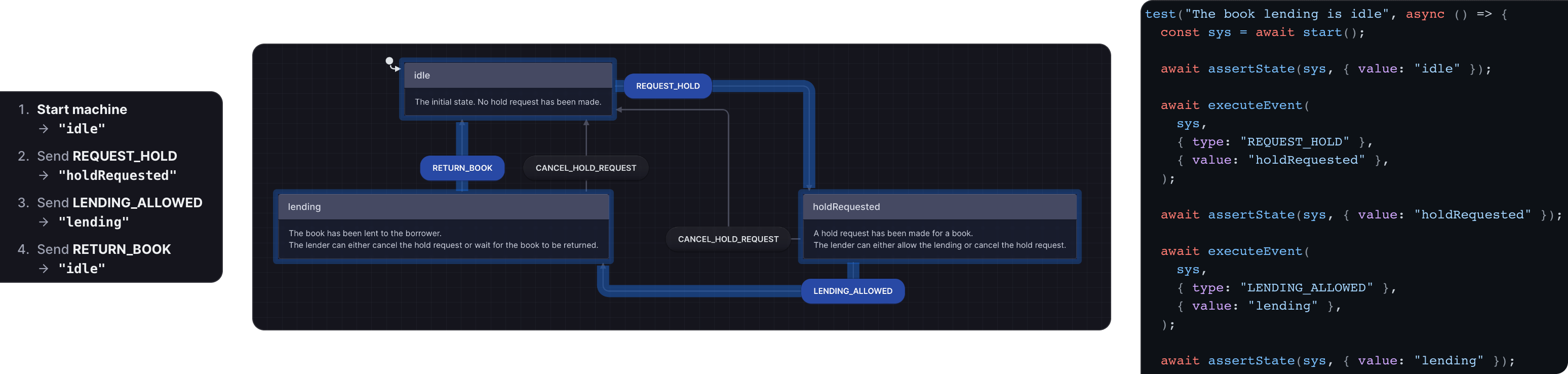Select the lending state node header
Image resolution: width=1568 pixels, height=374 pixels.
click(443, 207)
